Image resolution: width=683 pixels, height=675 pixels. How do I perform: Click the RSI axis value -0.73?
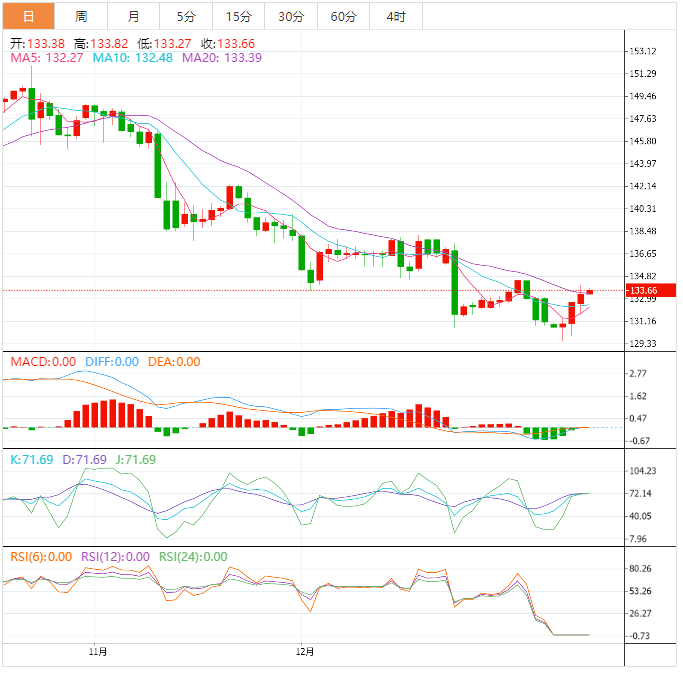tap(639, 636)
